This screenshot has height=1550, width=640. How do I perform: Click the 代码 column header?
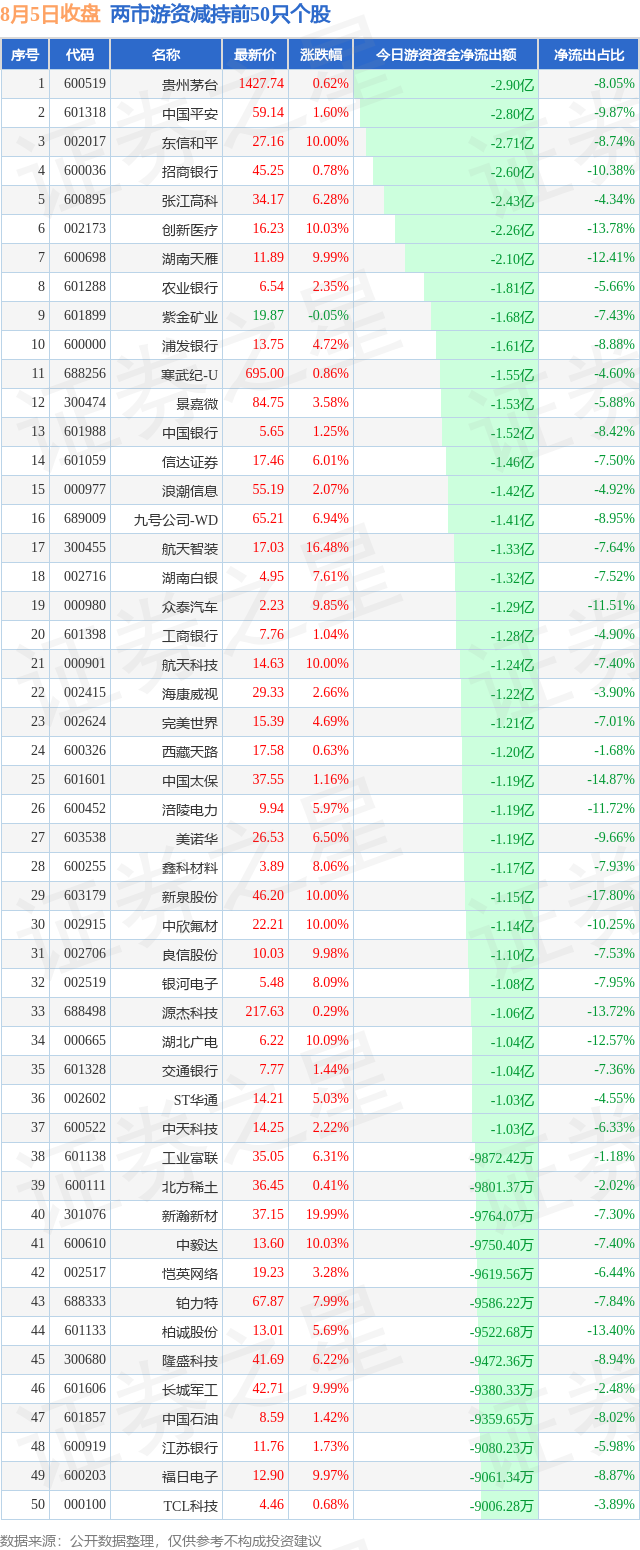80,55
